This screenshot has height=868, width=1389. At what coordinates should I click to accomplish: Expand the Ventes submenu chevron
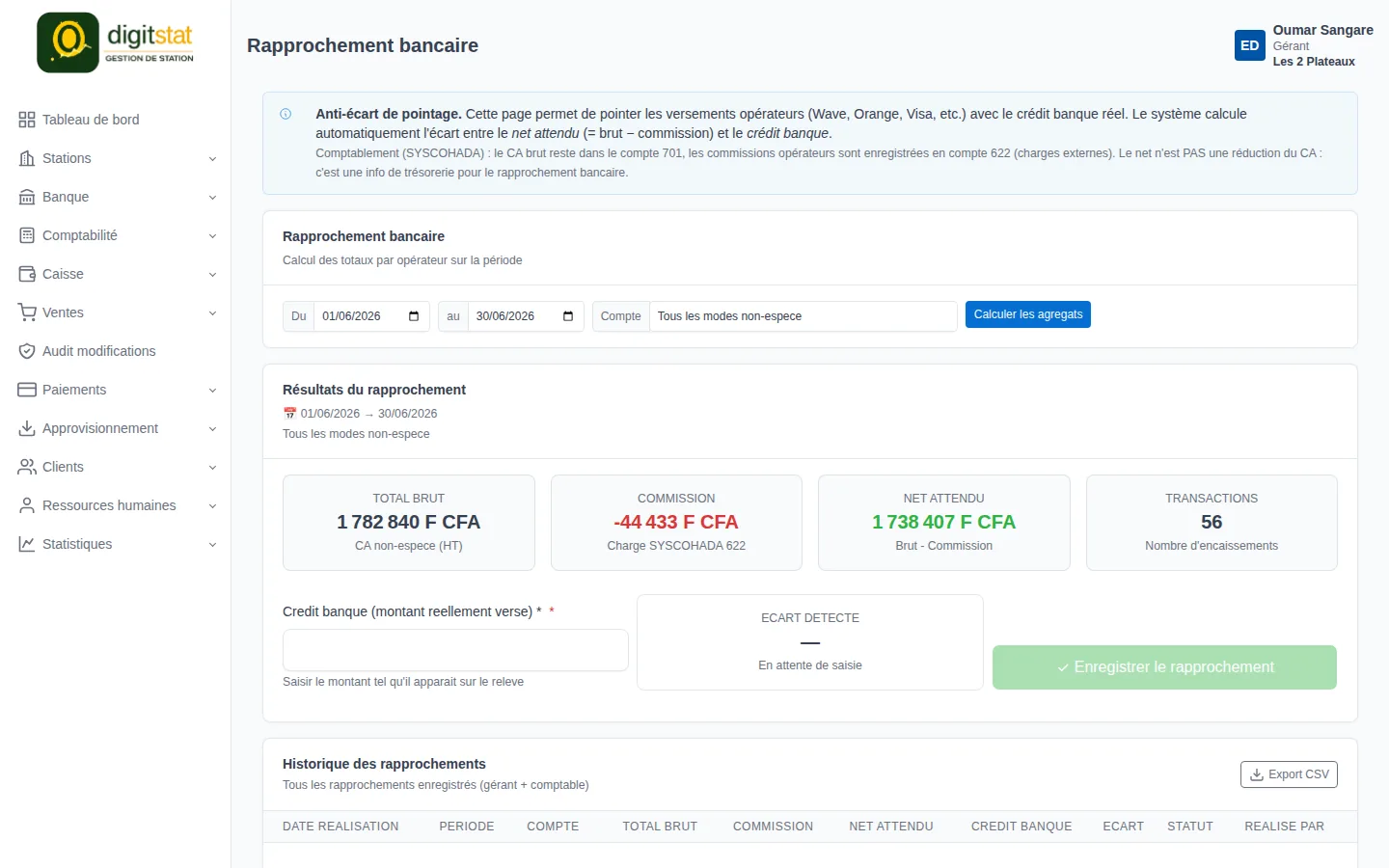point(212,313)
